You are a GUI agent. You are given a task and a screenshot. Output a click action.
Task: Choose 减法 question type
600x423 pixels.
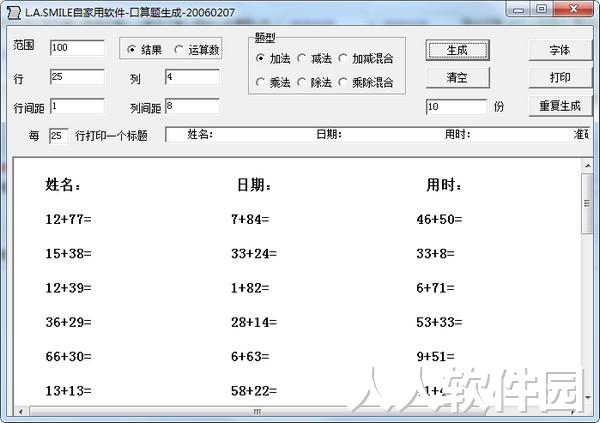[x=314, y=59]
